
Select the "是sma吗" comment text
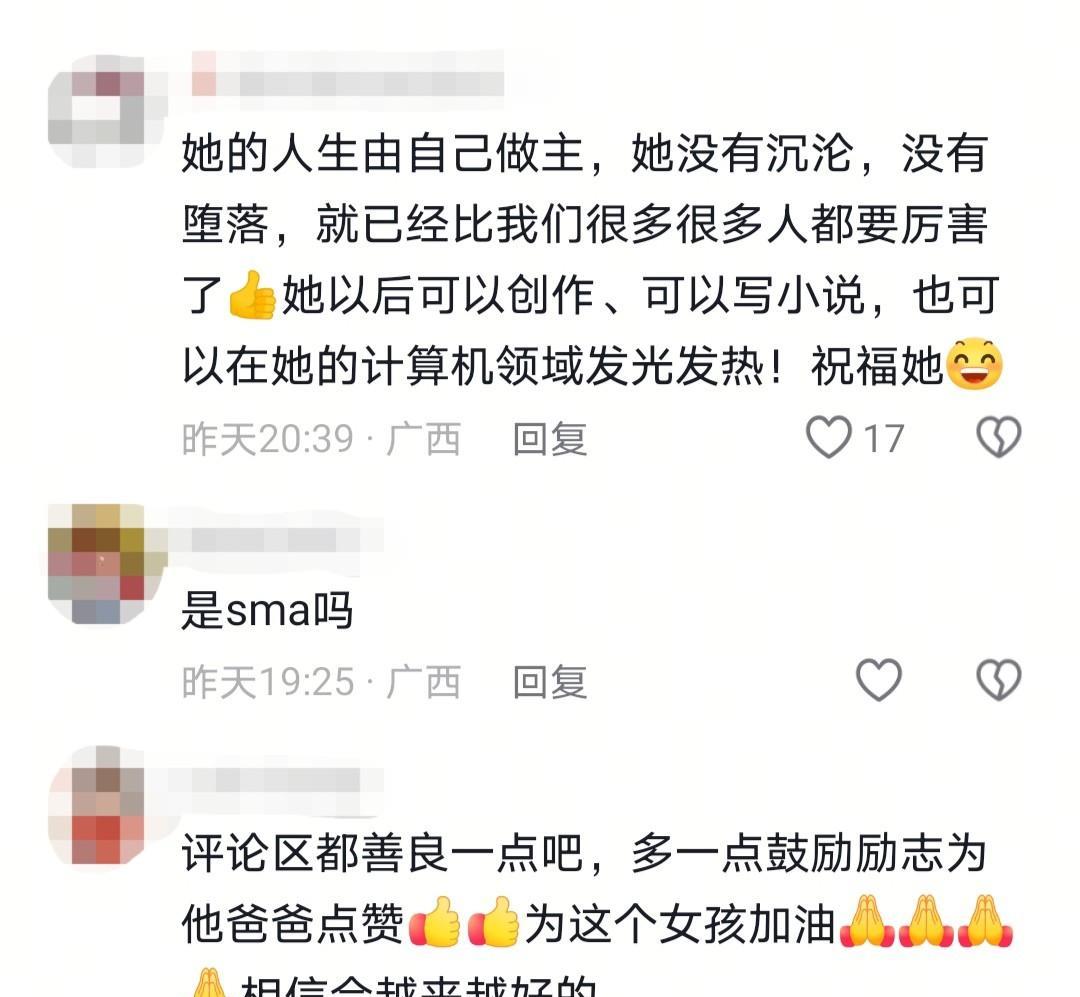coord(267,610)
